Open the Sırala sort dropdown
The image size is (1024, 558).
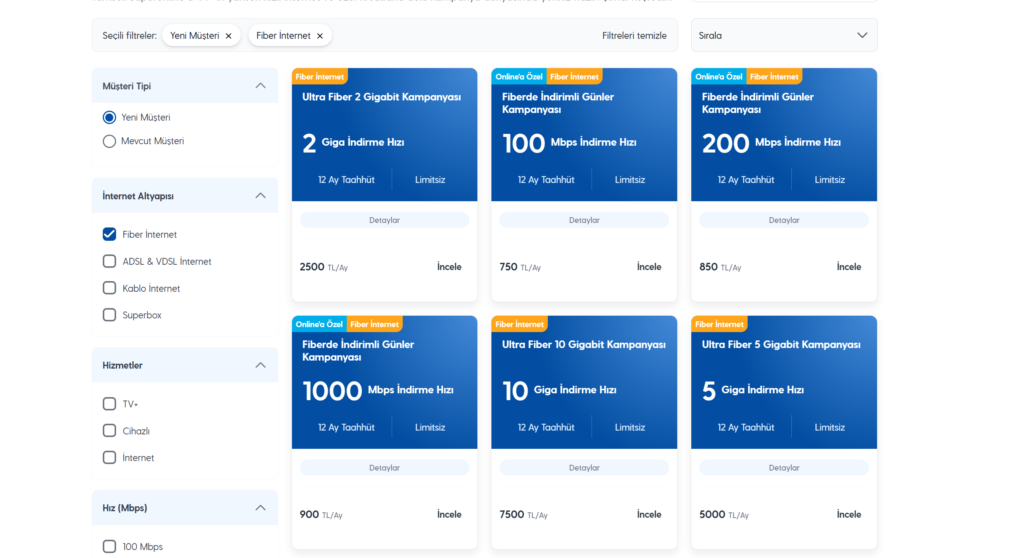pyautogui.click(x=783, y=36)
